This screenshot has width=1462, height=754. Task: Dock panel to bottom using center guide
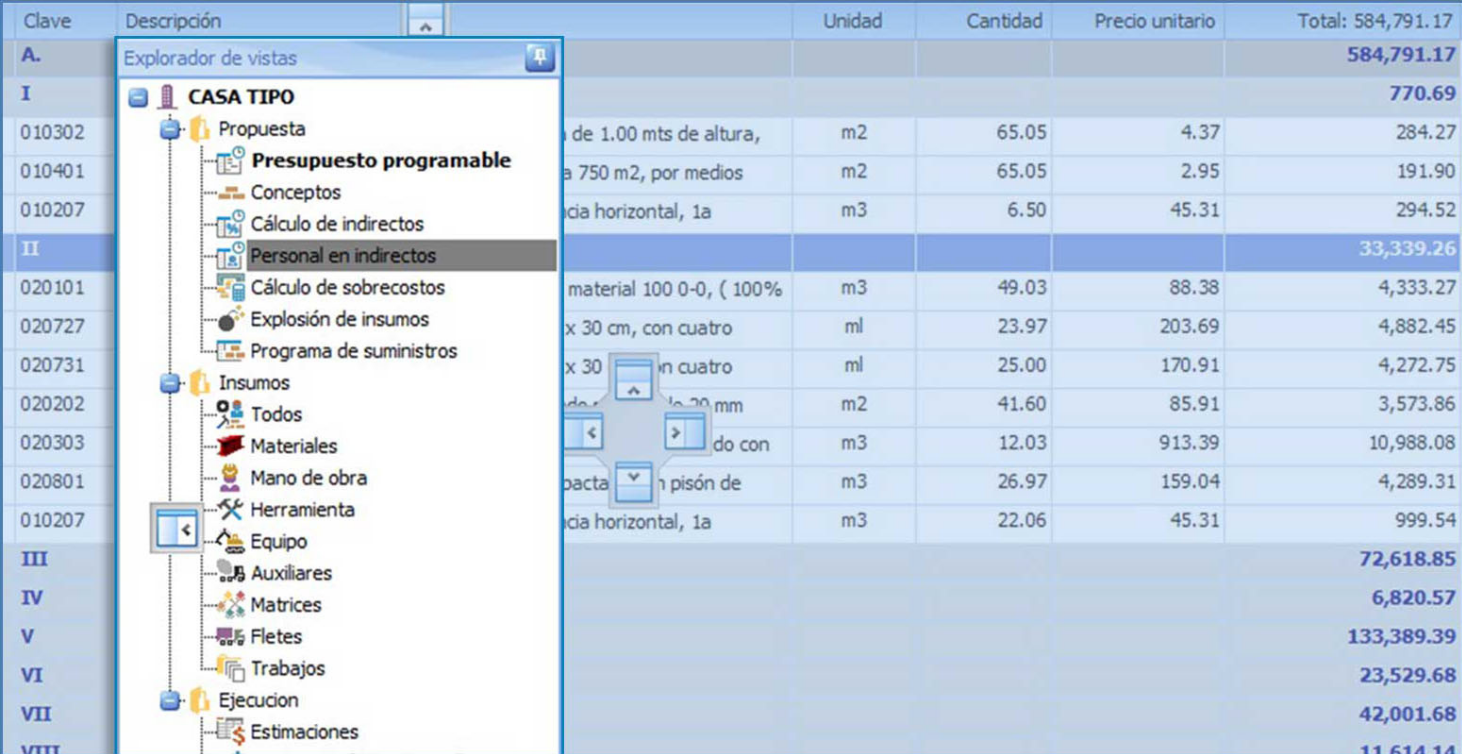pos(633,482)
